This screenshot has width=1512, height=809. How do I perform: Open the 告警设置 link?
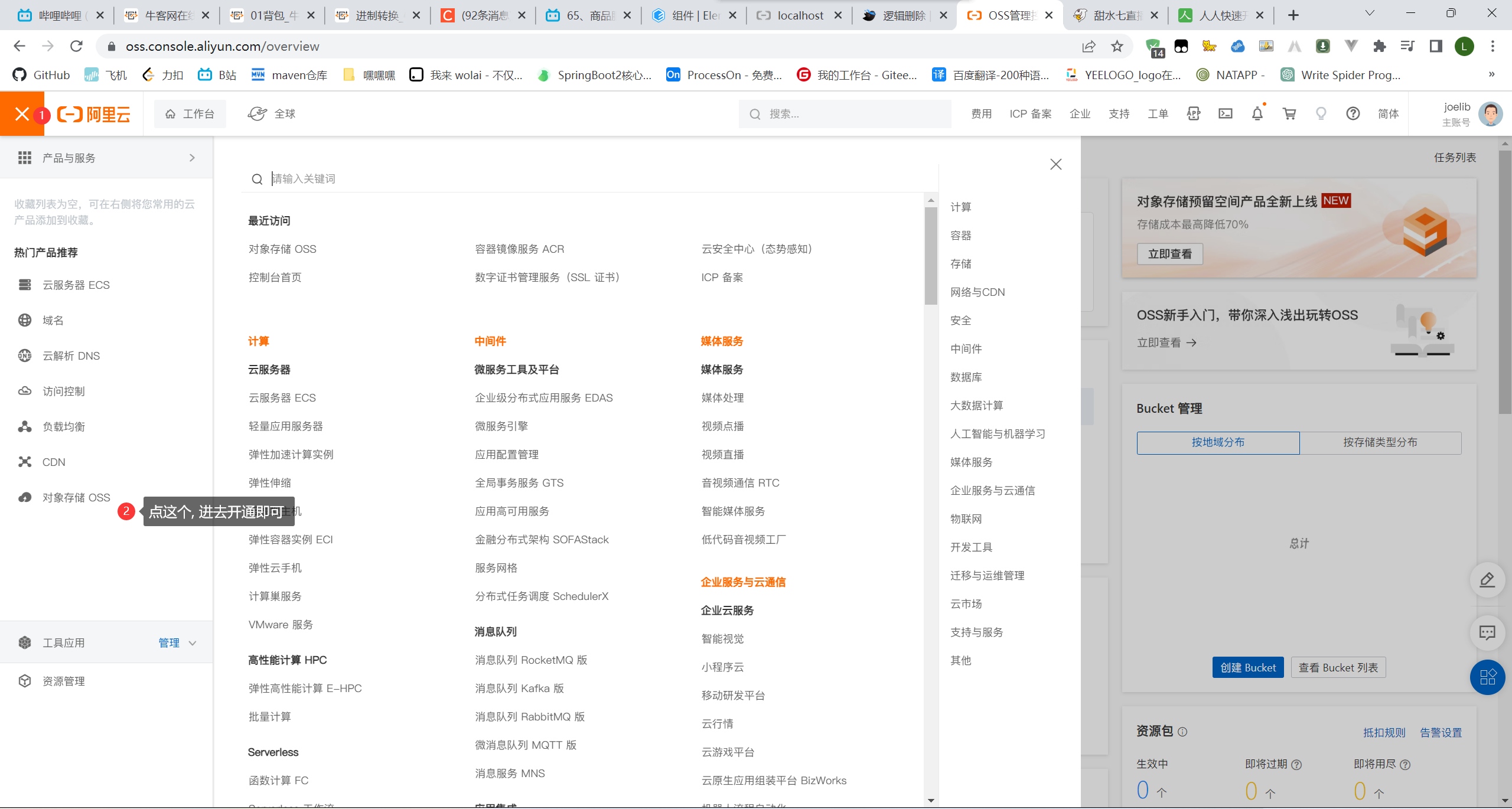click(x=1441, y=732)
